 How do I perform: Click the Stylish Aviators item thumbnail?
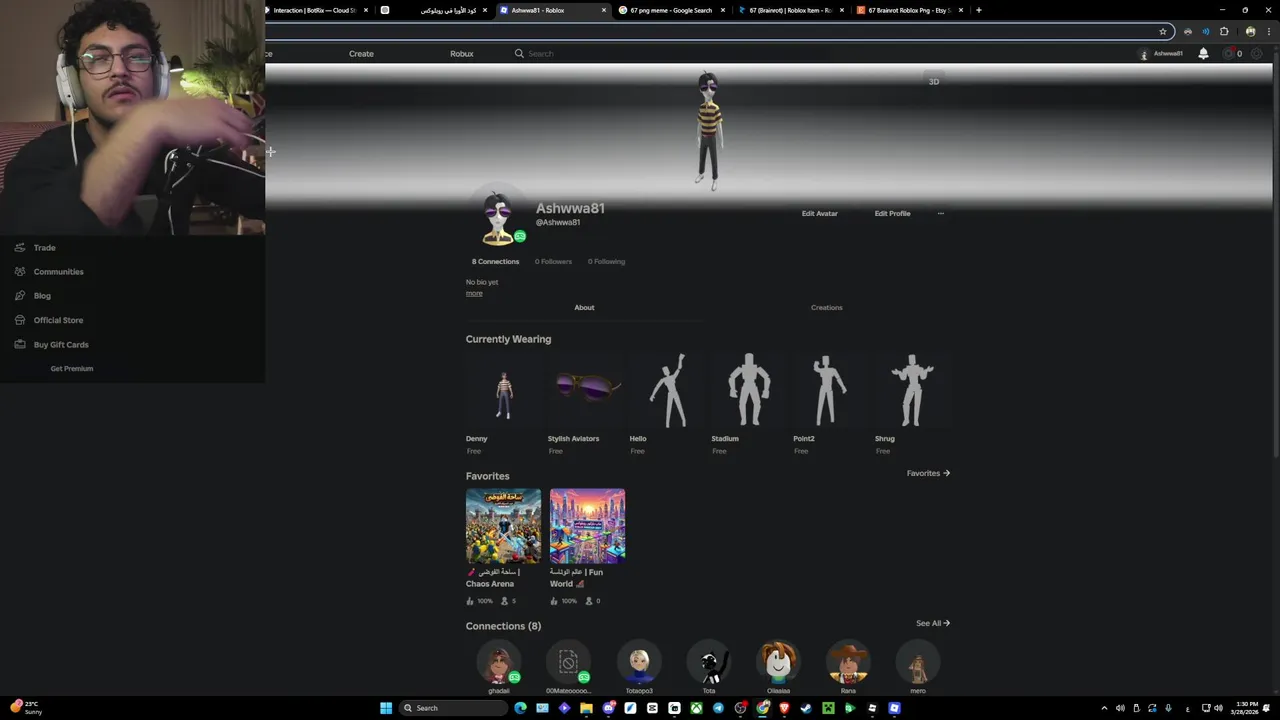pyautogui.click(x=586, y=388)
